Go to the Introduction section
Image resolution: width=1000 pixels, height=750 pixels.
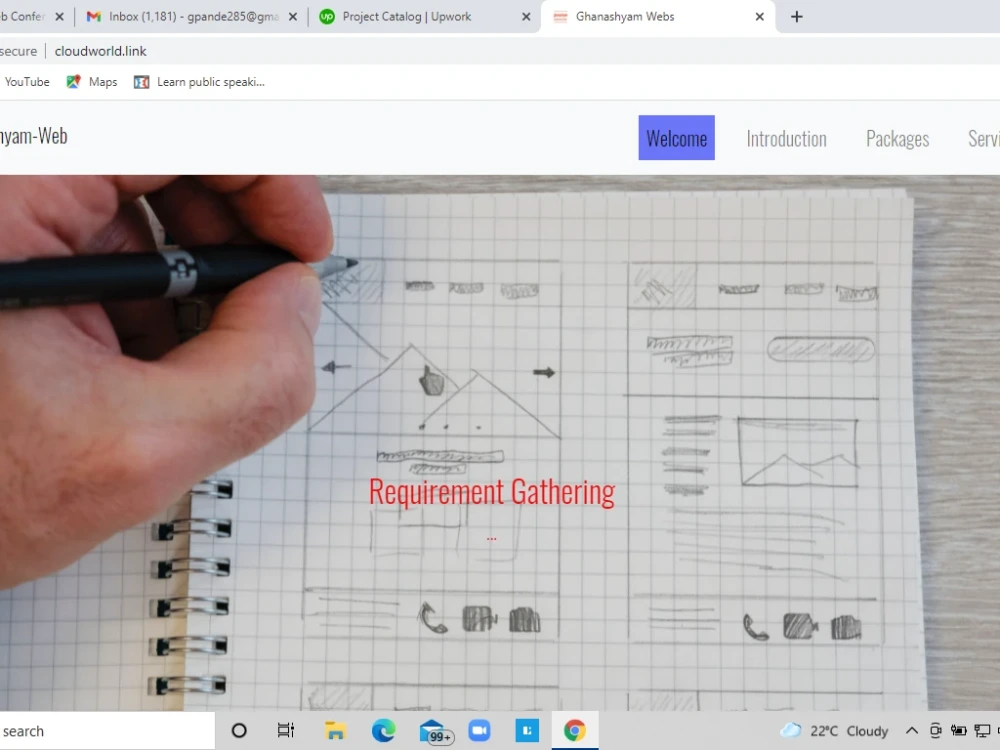(786, 138)
